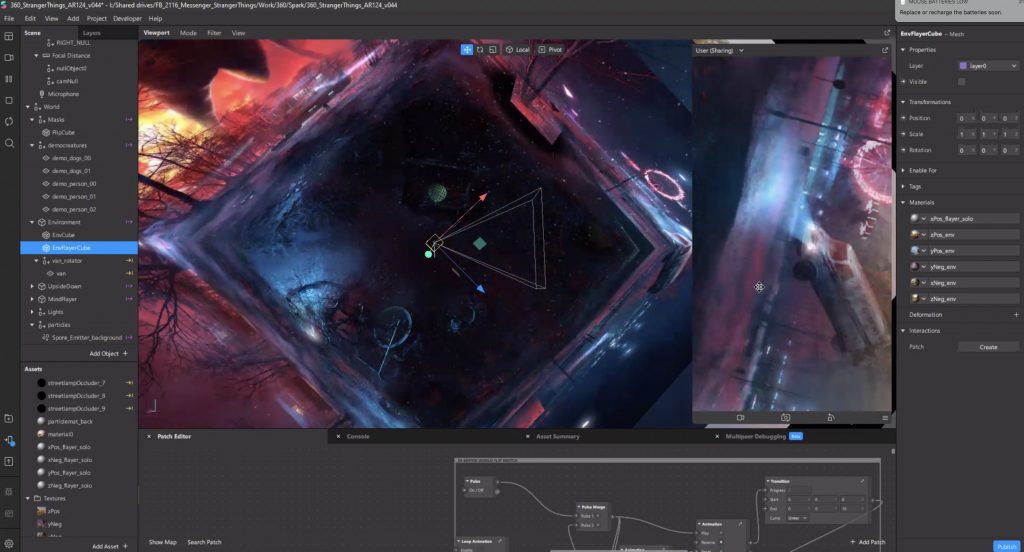This screenshot has height=552, width=1024.
Task: Open the simulator hamburger menu
Action: tap(885, 418)
